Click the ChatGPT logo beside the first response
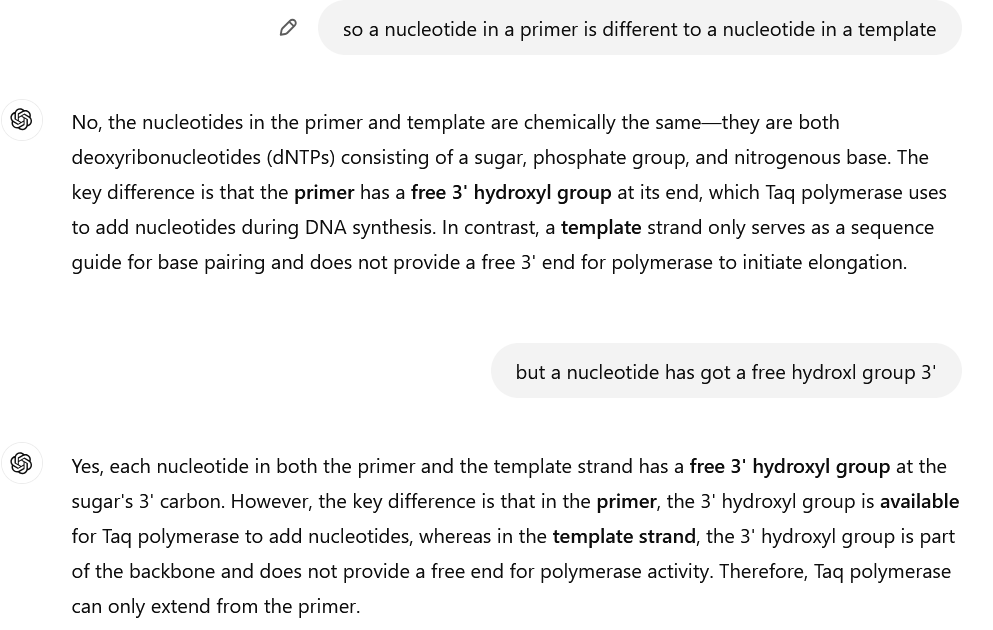Screen dimensions: 993x630 pos(22,120)
